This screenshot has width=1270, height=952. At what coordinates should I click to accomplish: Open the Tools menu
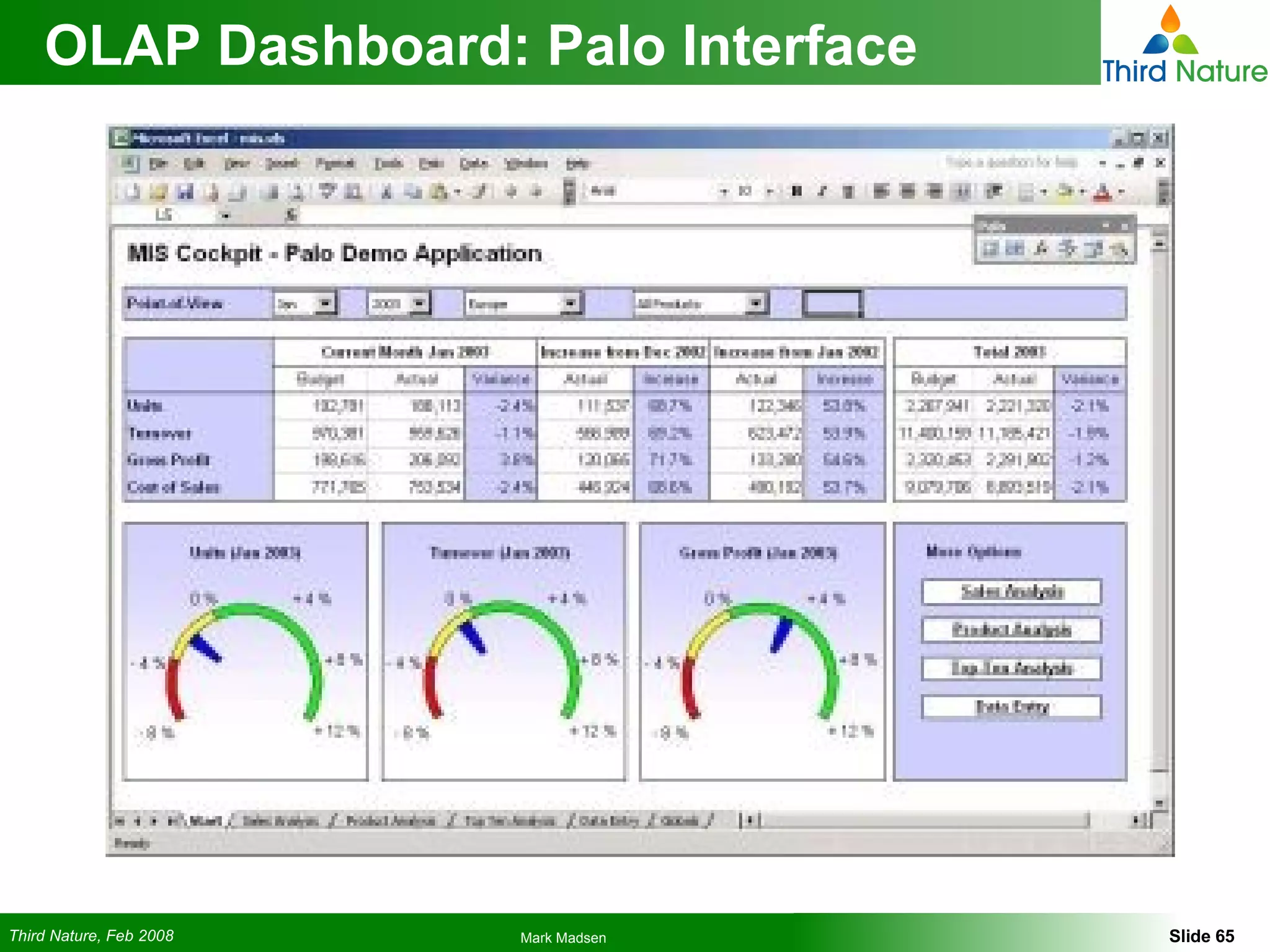tap(389, 164)
